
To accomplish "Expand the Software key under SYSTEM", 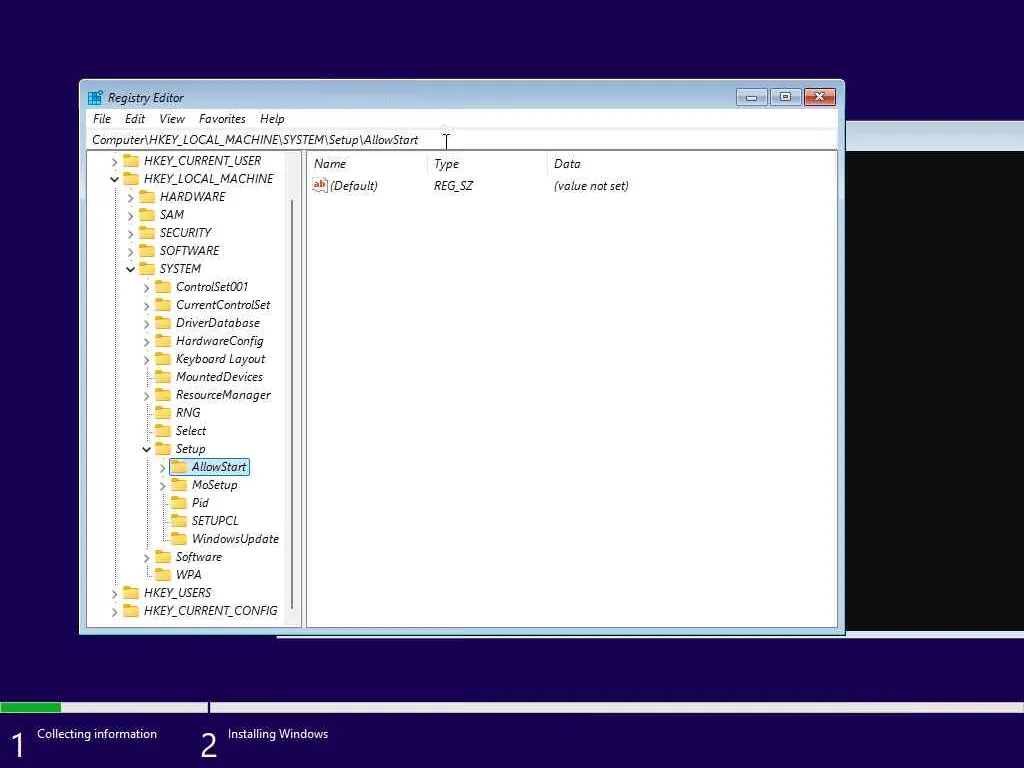I will [x=146, y=558].
